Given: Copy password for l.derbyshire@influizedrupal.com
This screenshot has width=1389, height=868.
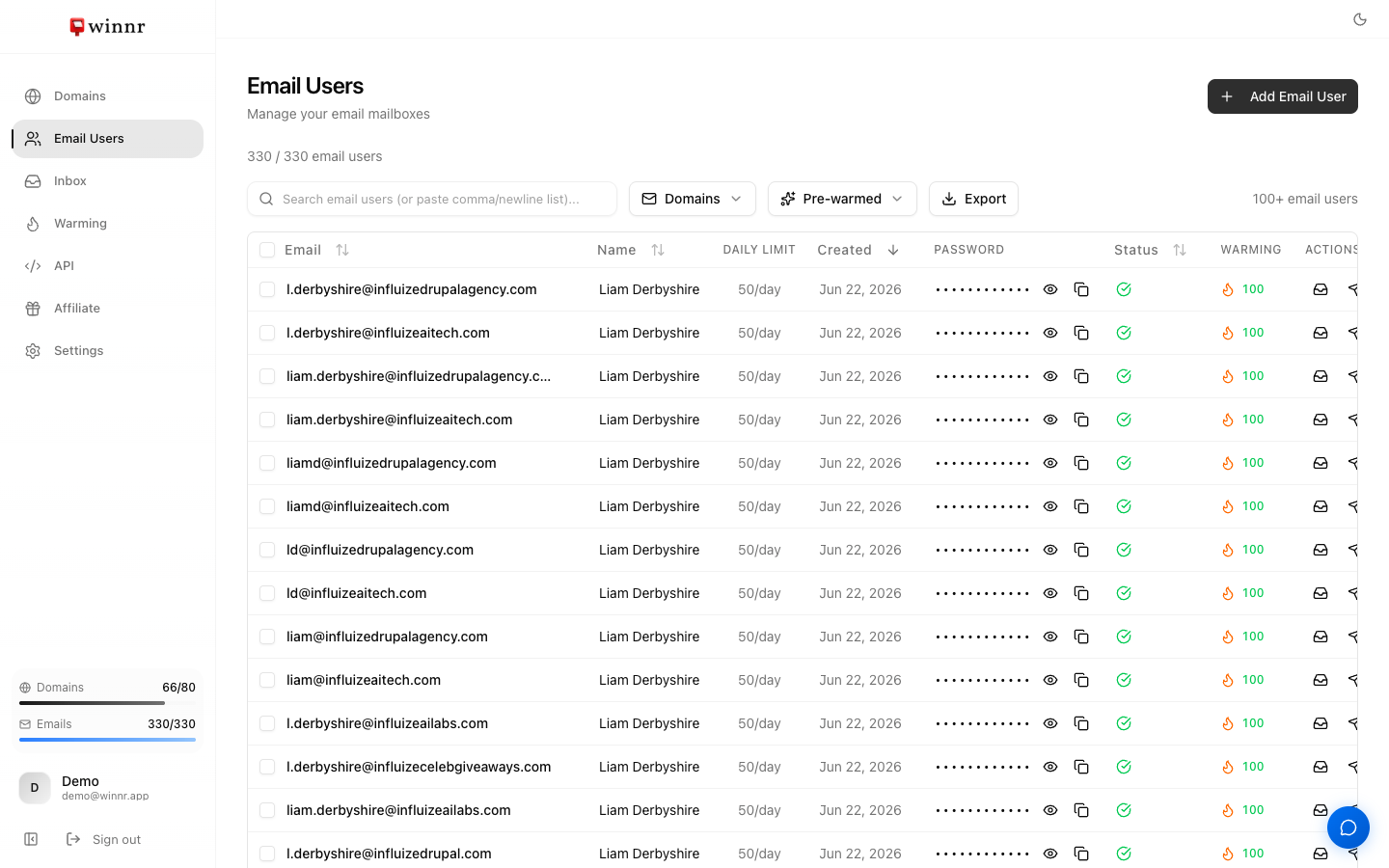Looking at the screenshot, I should (x=1081, y=854).
